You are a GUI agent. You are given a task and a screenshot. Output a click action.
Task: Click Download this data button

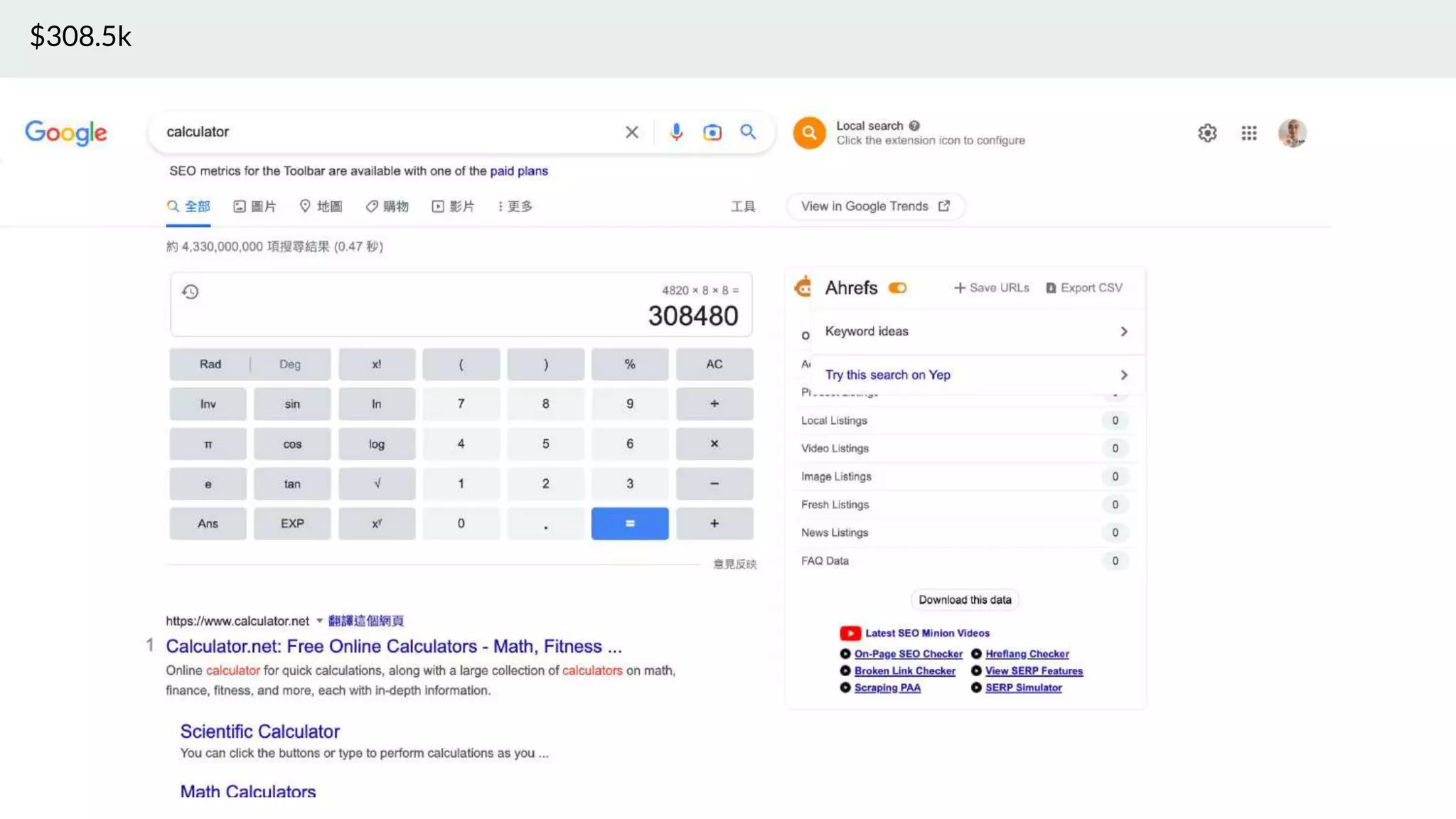pyautogui.click(x=965, y=600)
